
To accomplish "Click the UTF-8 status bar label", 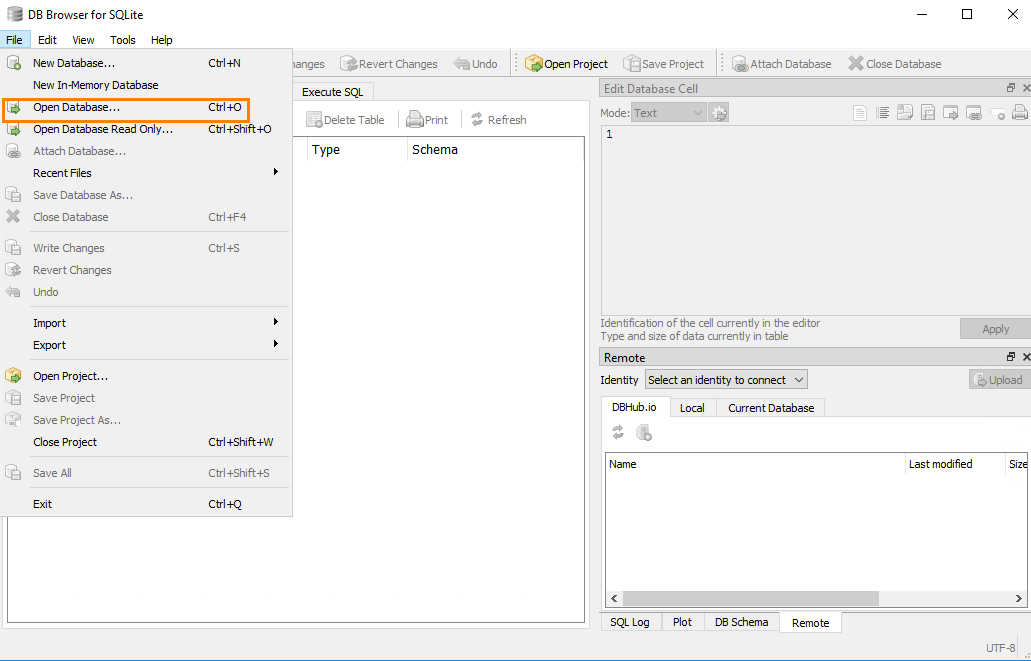I will pyautogui.click(x=1001, y=648).
